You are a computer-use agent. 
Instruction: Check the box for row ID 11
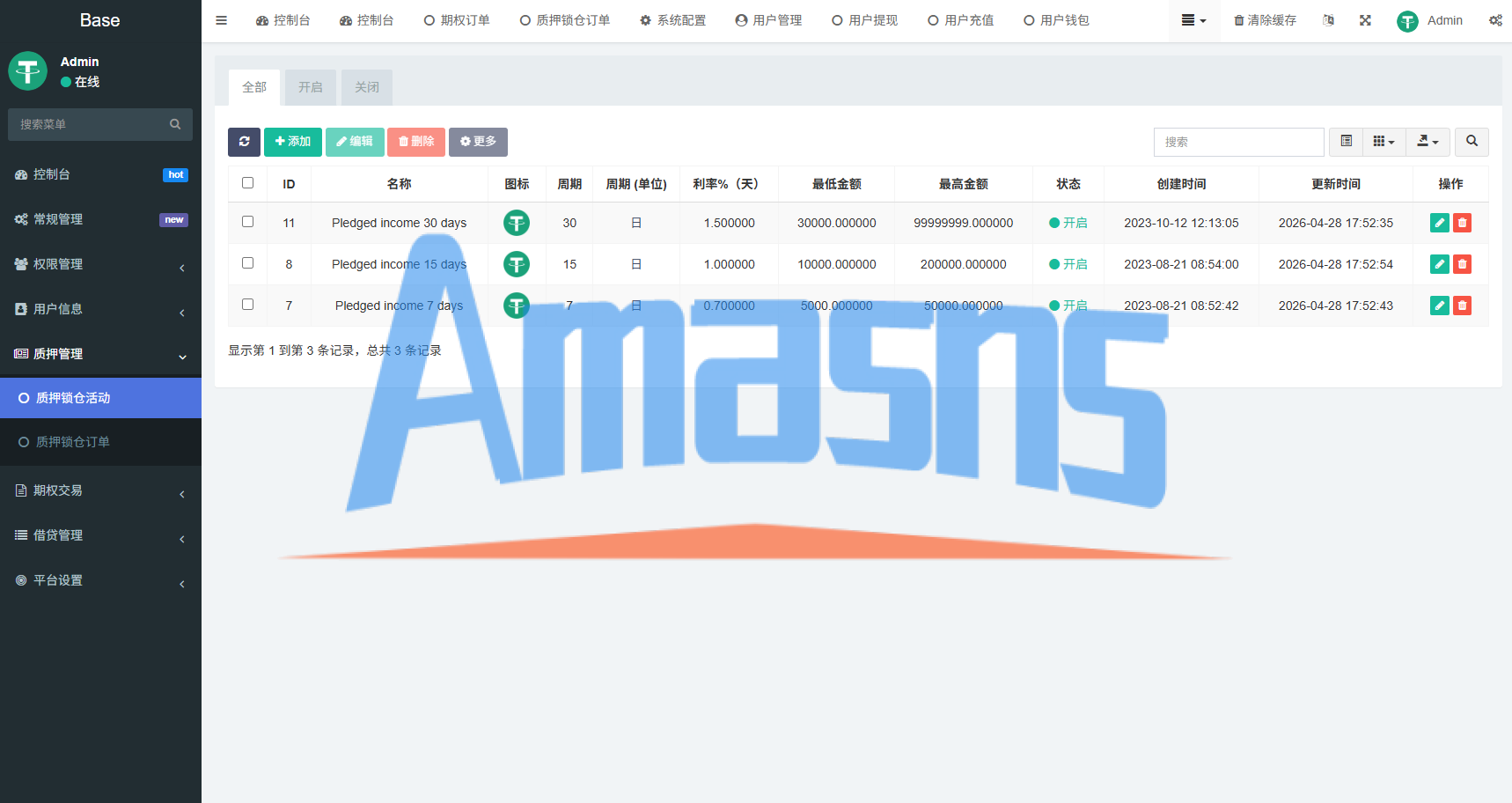tap(247, 222)
